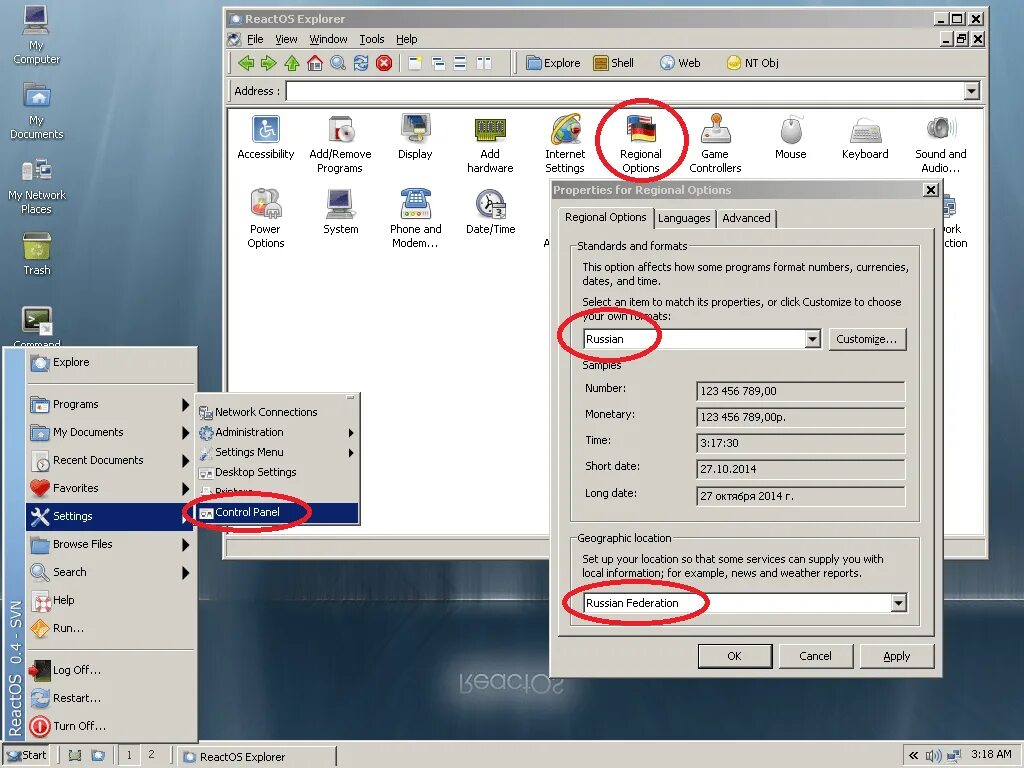
Task: Click the Search magnifier toolbar icon
Action: pyautogui.click(x=338, y=63)
